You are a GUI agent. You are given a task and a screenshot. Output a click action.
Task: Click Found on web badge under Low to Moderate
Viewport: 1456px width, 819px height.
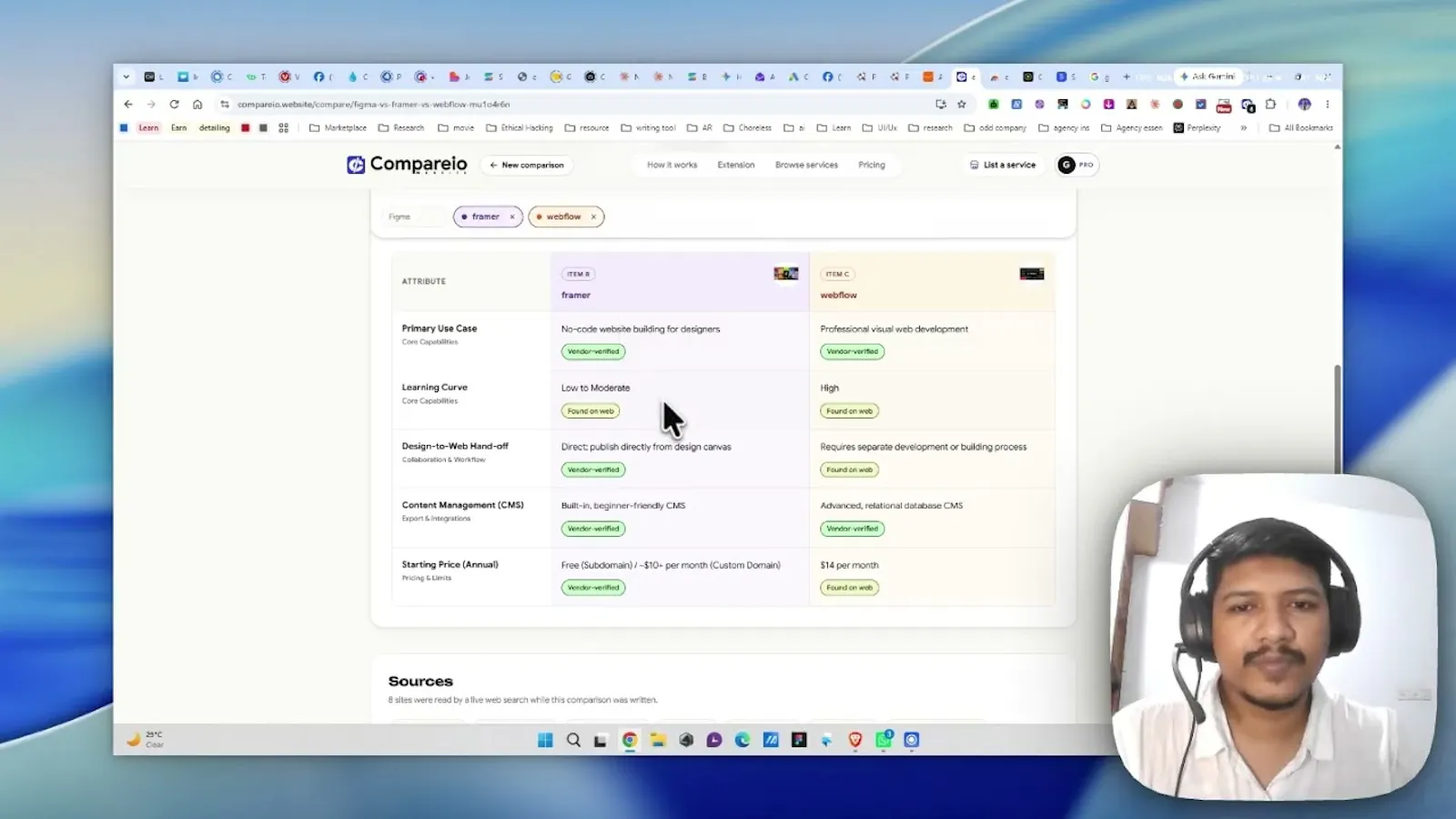coord(591,411)
